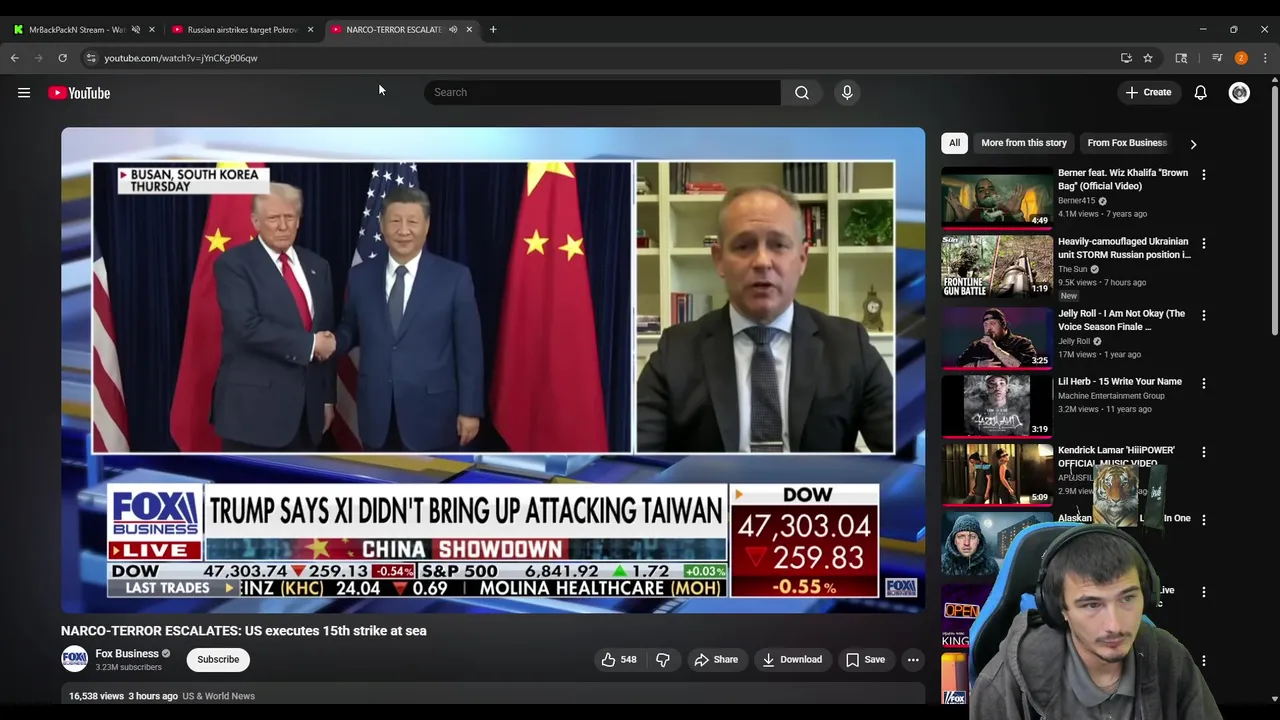Select the All filter chip
The width and height of the screenshot is (1280, 720).
click(954, 143)
